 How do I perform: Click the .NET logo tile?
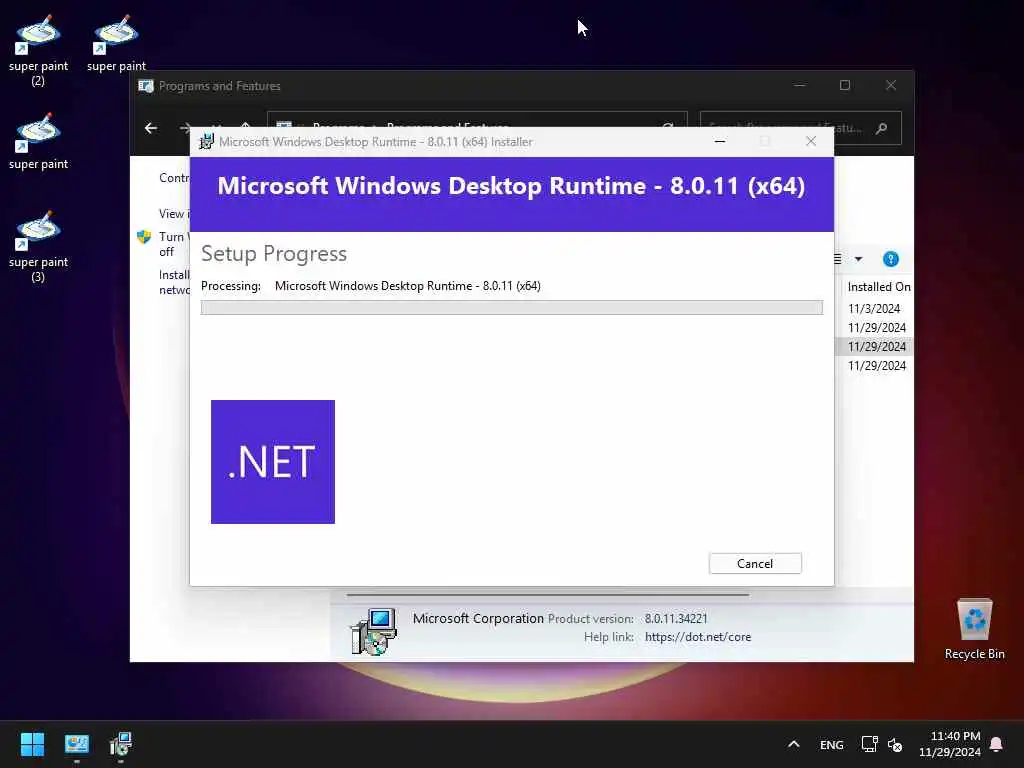tap(272, 462)
